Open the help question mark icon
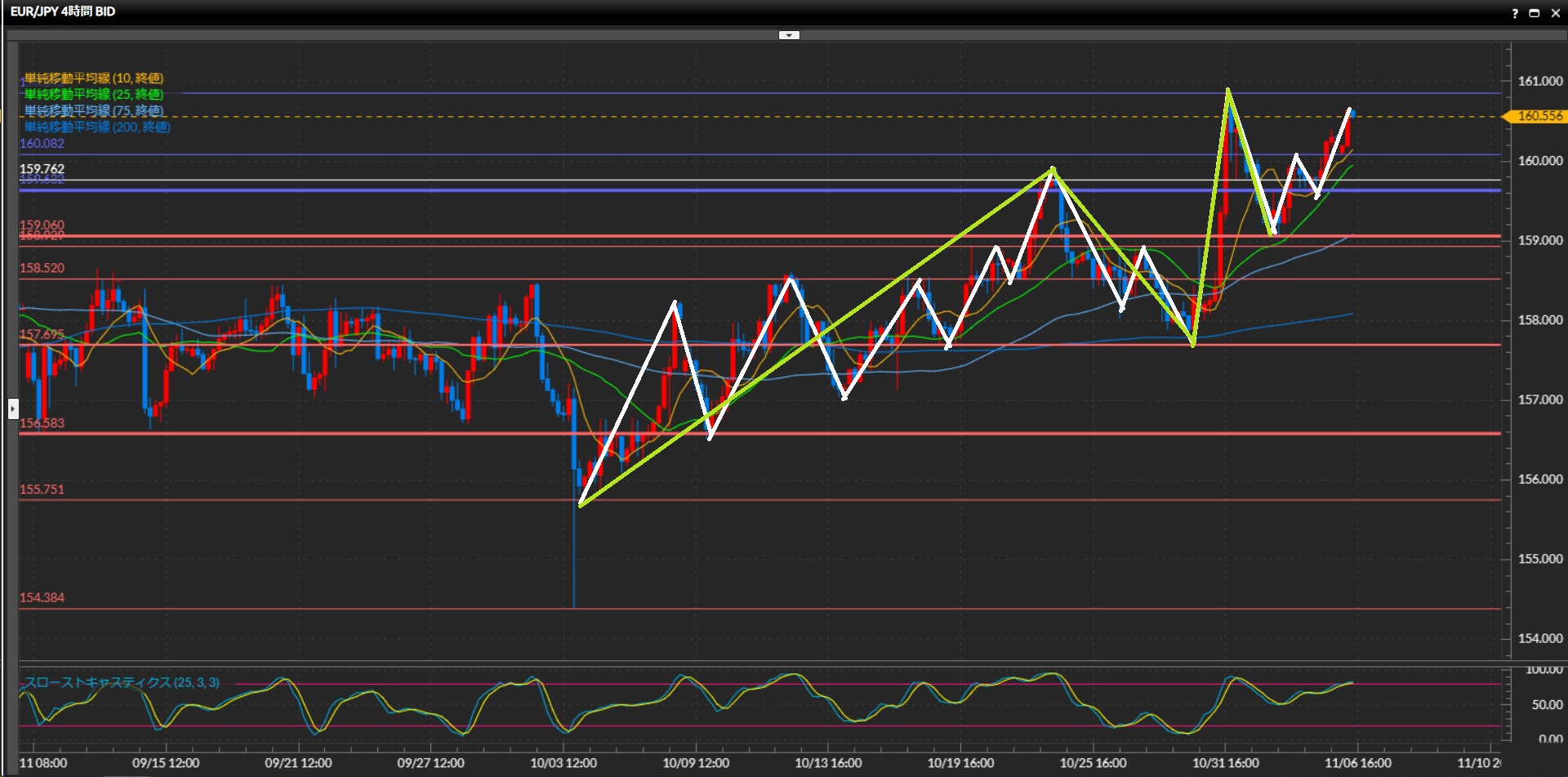 (x=1515, y=13)
